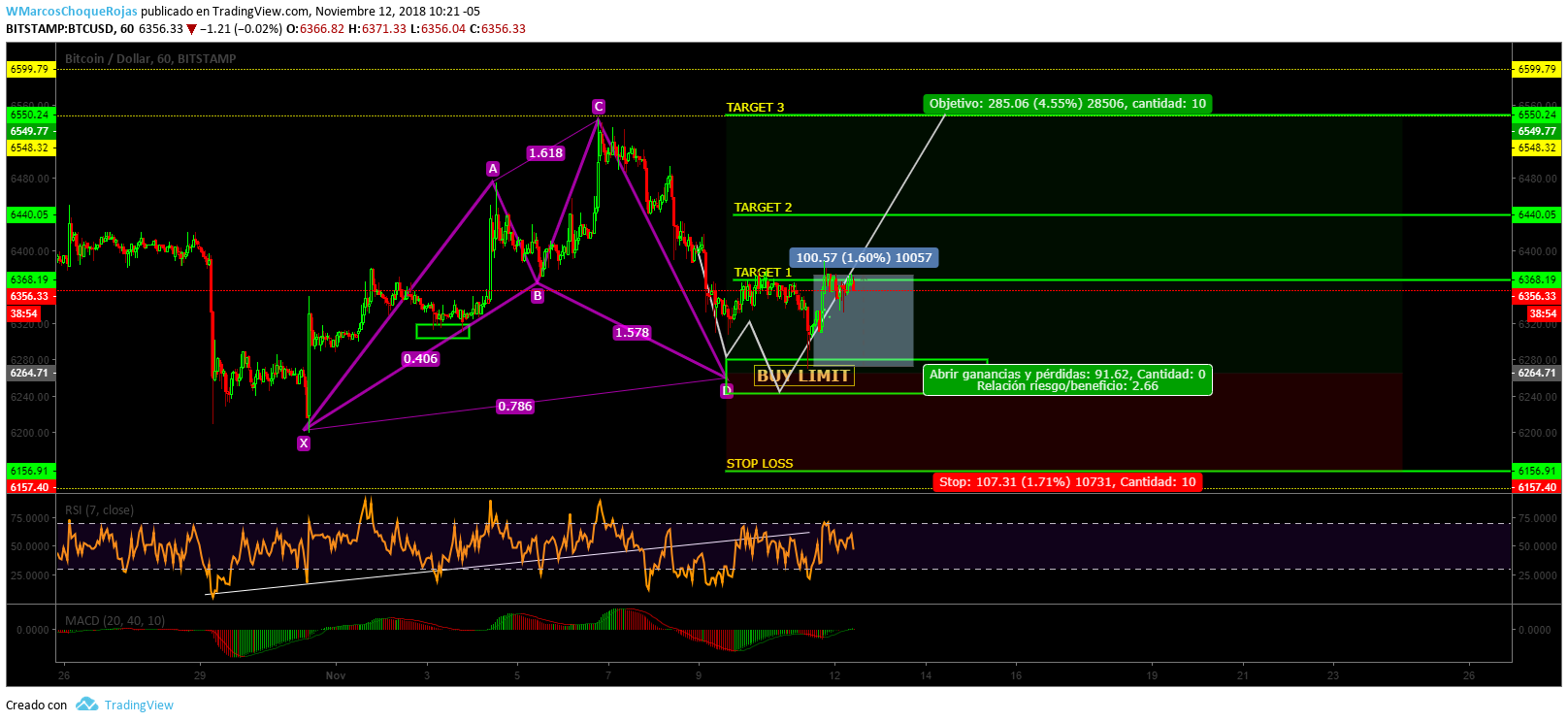Click the green Objetivo: 285.06 (4.55%) label
The image size is (1568, 722).
1067,104
